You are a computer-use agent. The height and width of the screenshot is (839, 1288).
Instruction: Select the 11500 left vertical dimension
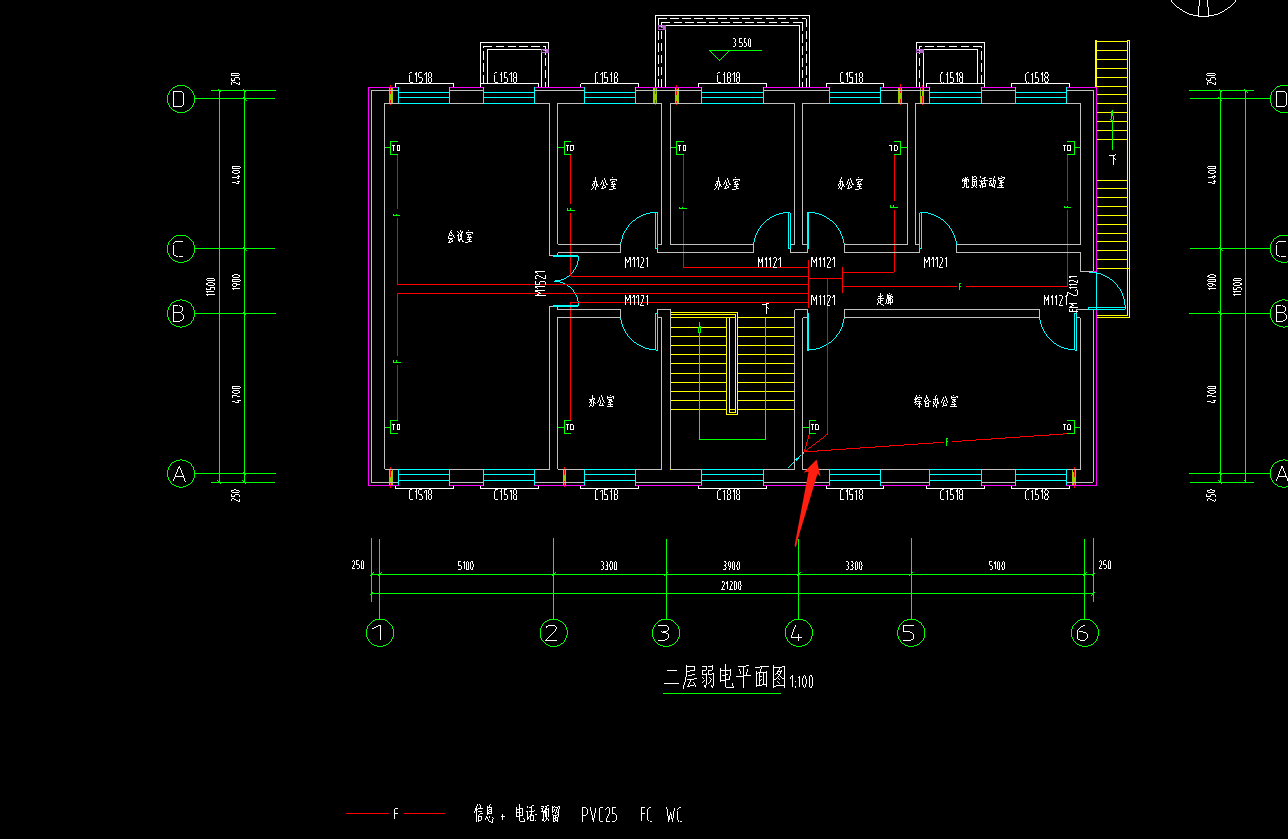(211, 286)
